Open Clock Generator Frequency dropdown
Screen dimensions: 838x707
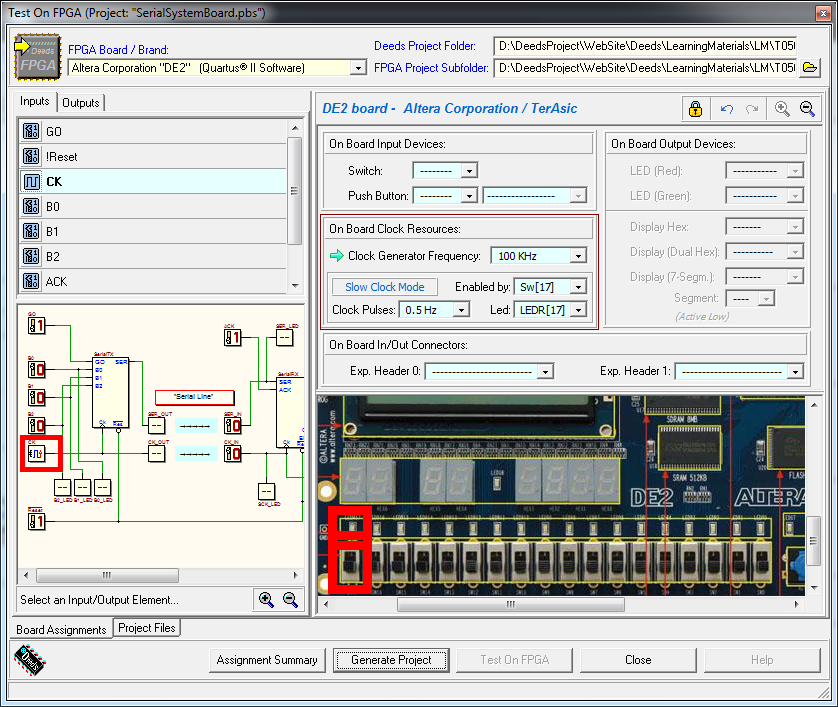click(578, 256)
